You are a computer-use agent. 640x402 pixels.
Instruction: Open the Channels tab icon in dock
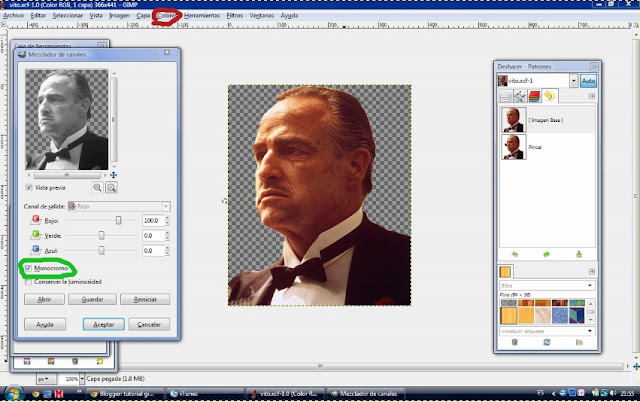click(534, 96)
